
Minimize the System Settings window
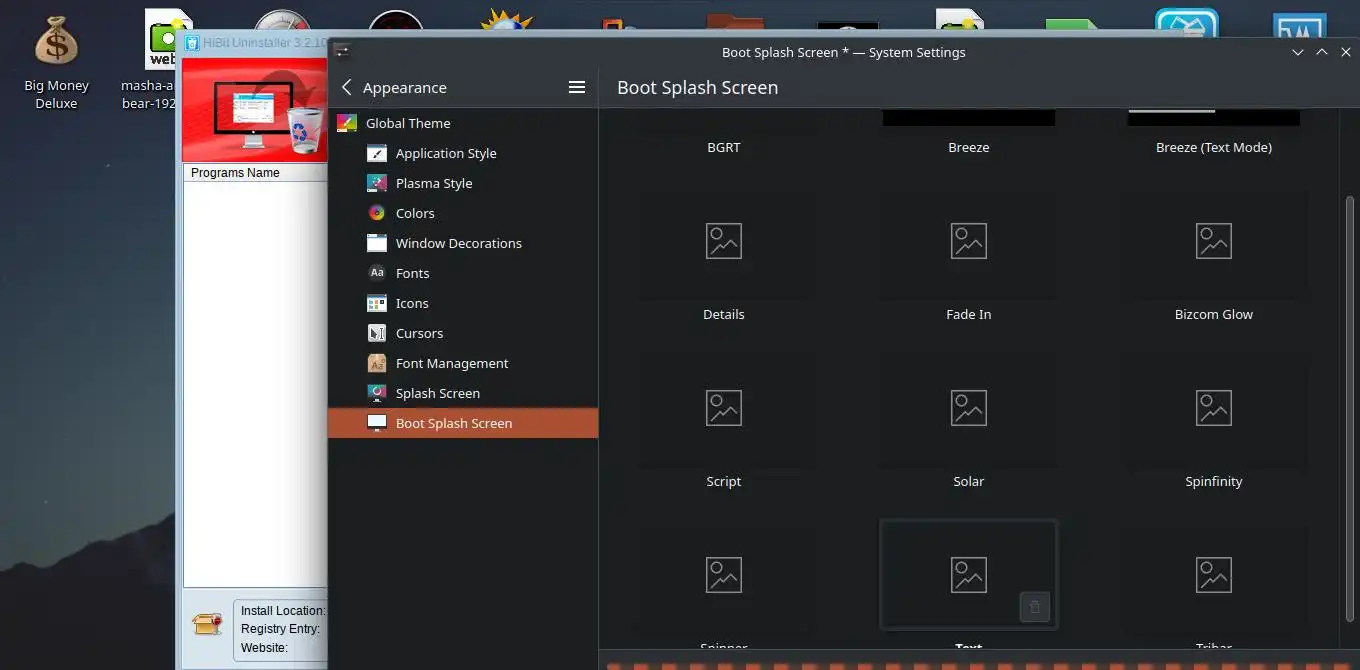(1298, 52)
